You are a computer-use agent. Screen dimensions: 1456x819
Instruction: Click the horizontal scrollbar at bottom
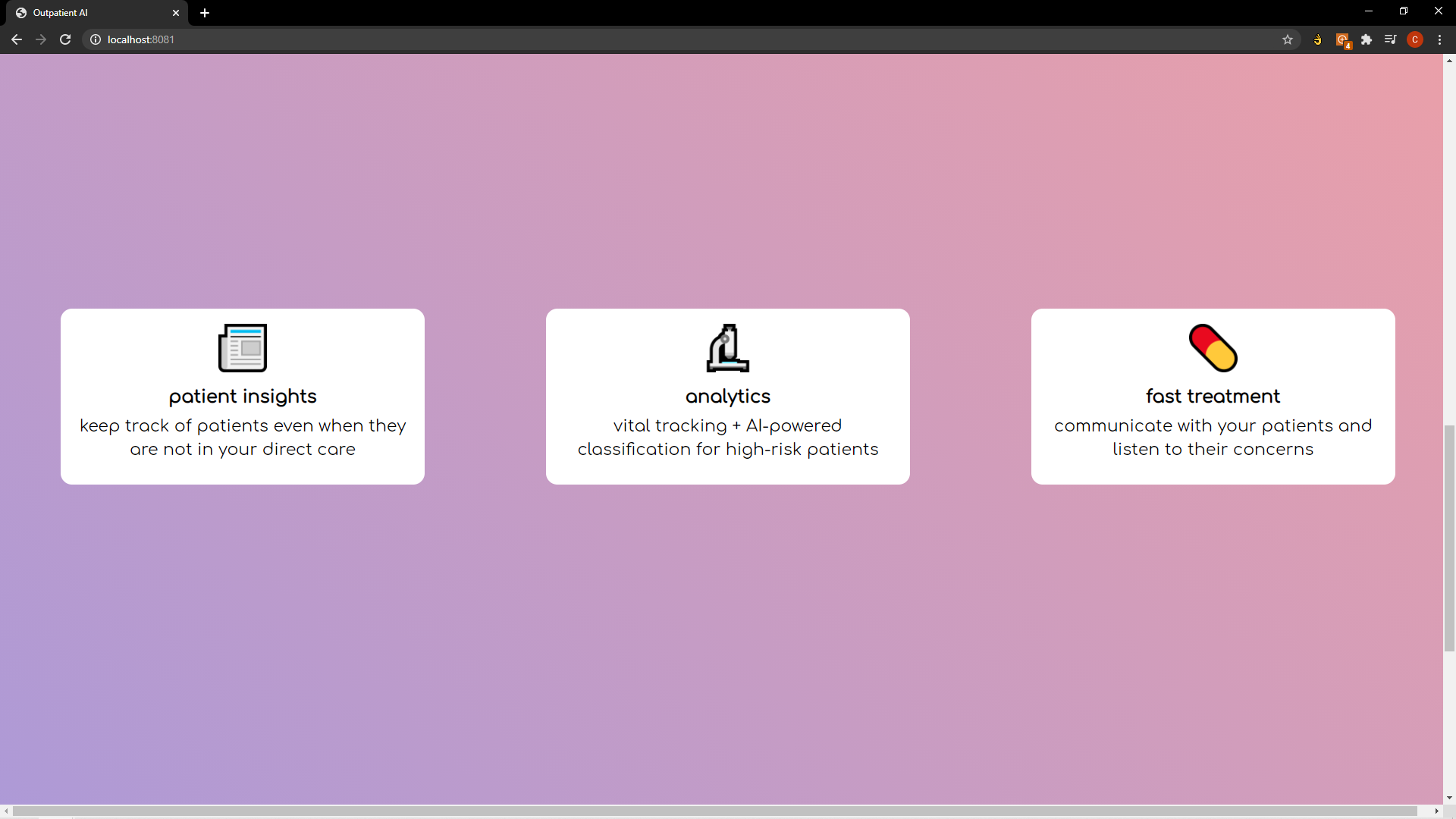coord(713,811)
